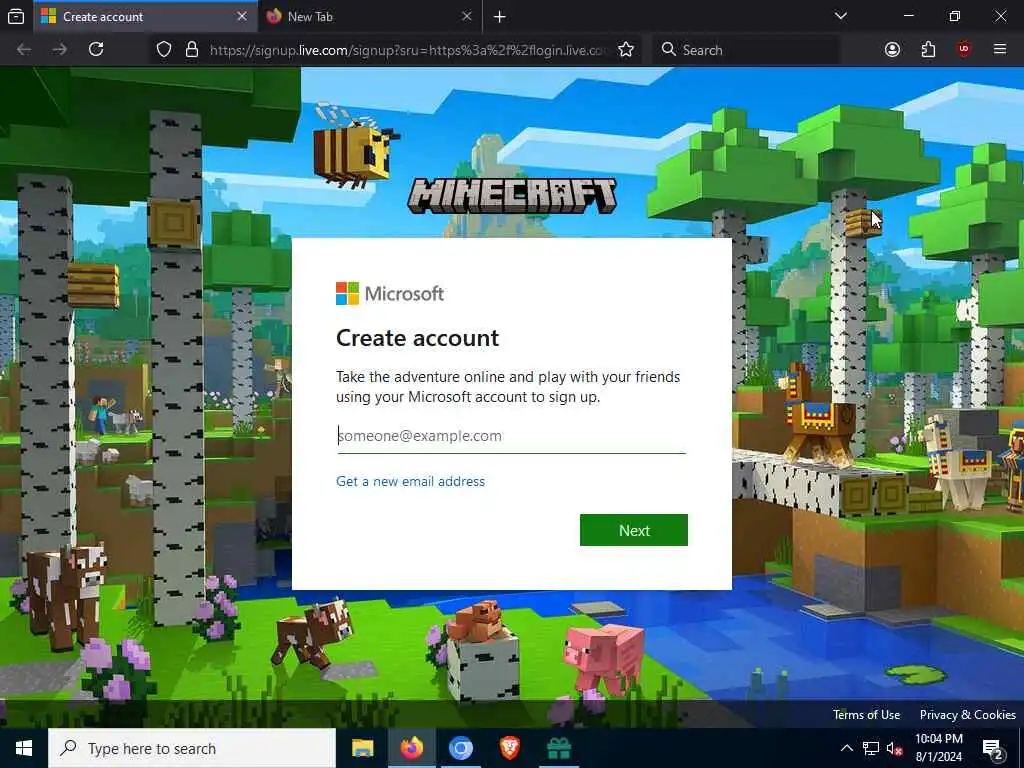The height and width of the screenshot is (768, 1024).
Task: Open the Windows Start menu
Action: [24, 748]
